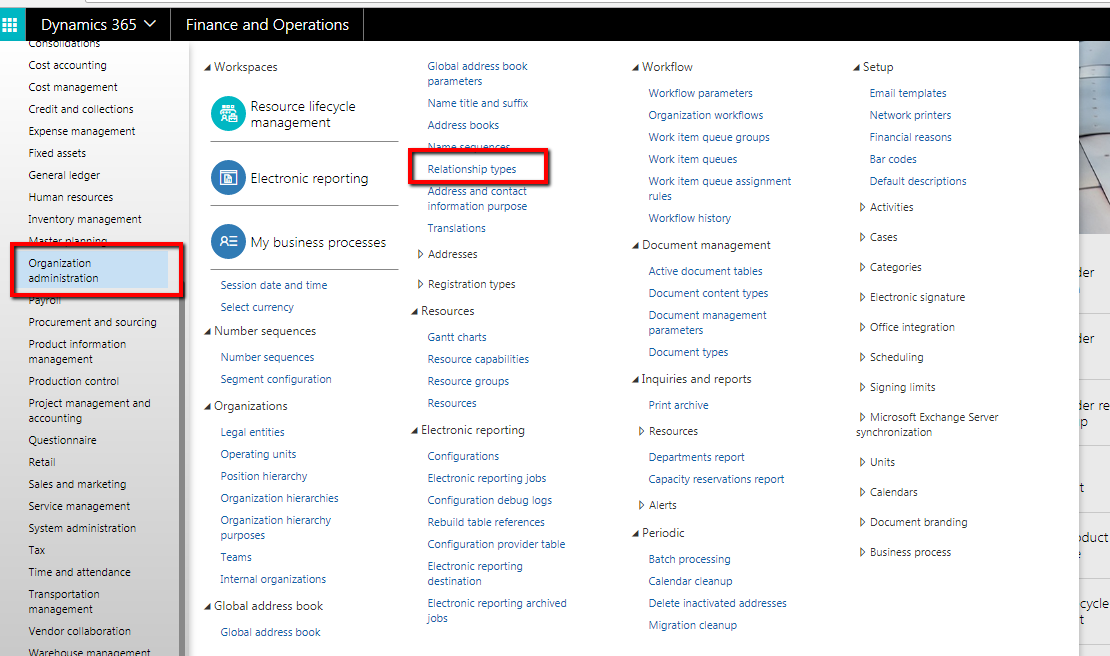Click the Resource lifecycle management workspace icon
The width and height of the screenshot is (1110, 656).
(228, 112)
